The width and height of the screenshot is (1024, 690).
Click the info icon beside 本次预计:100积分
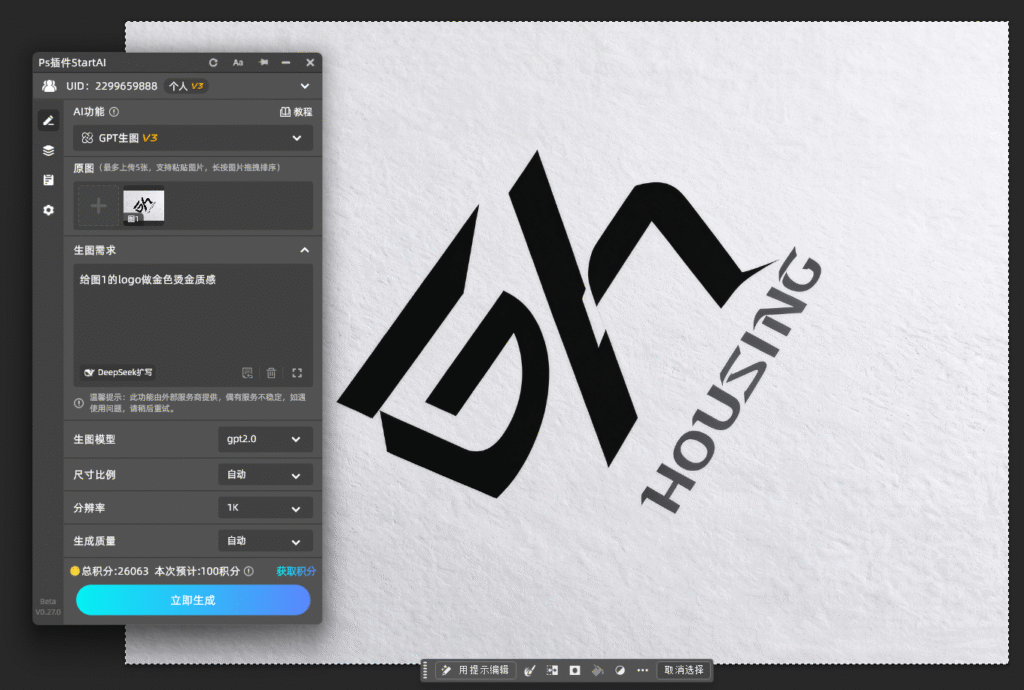[249, 571]
